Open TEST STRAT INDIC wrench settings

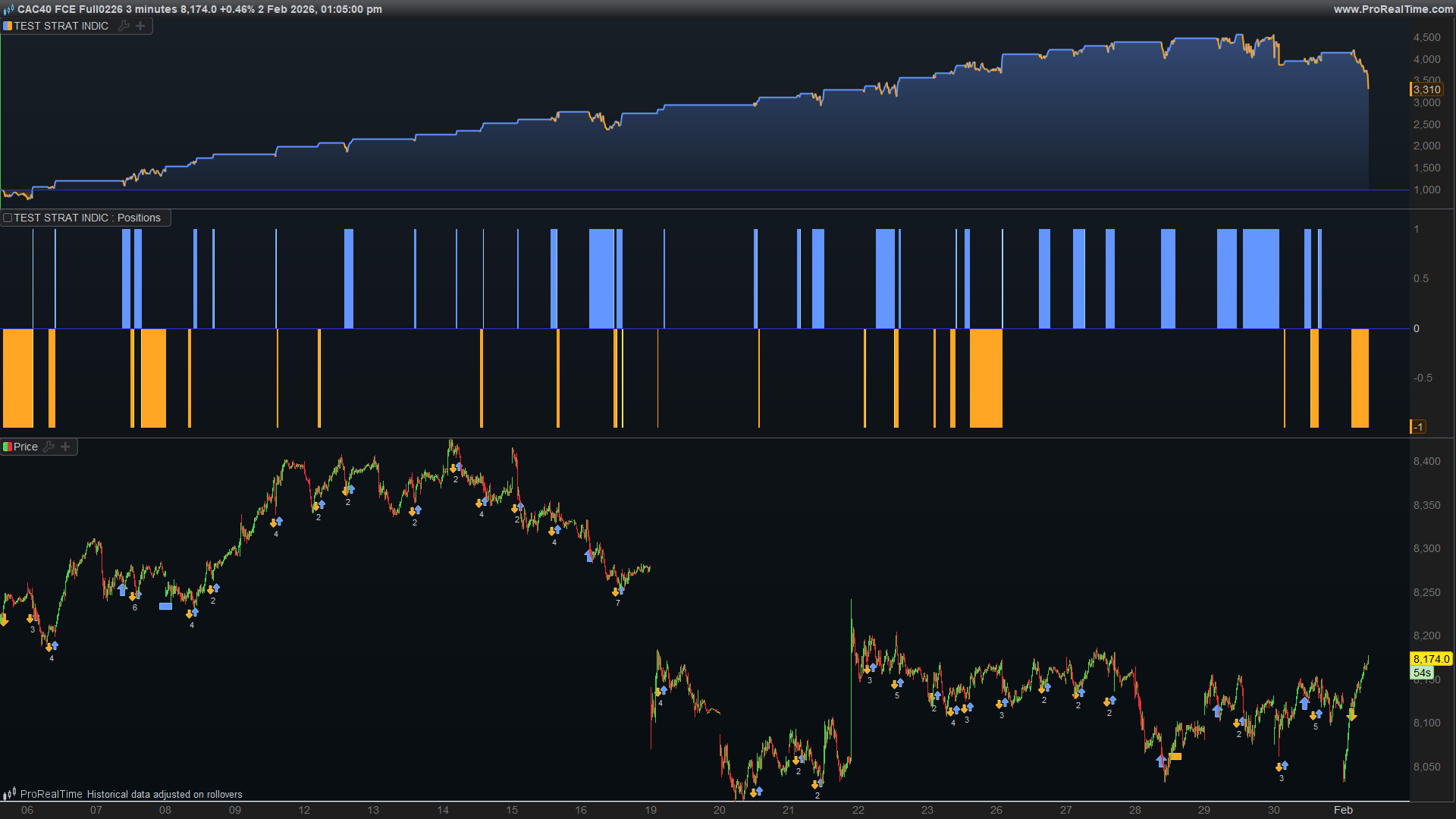click(x=124, y=26)
